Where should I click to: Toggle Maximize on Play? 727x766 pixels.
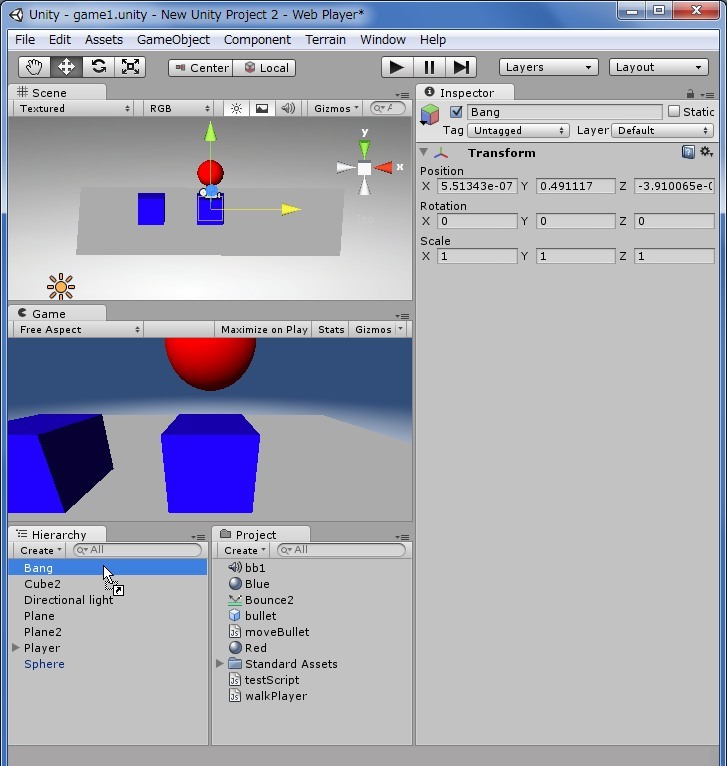[264, 329]
